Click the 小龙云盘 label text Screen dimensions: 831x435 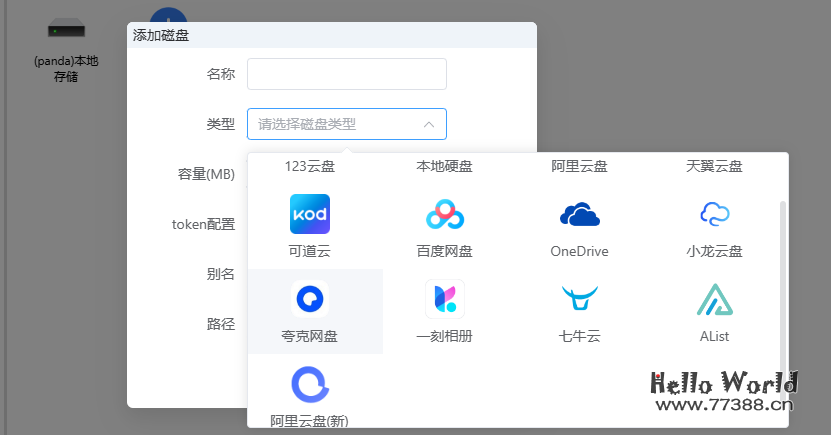click(714, 251)
